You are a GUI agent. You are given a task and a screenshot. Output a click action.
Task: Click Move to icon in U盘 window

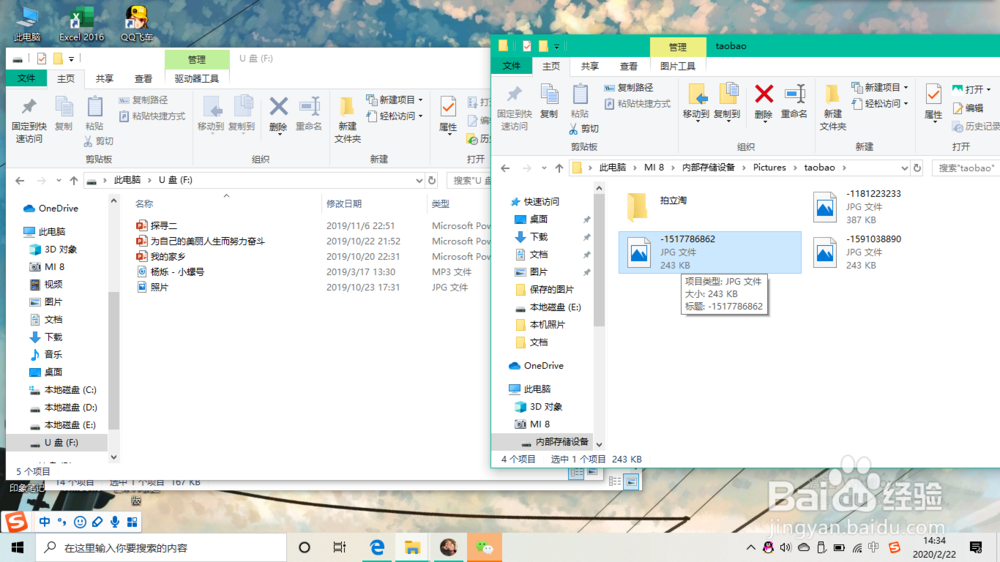pyautogui.click(x=210, y=107)
